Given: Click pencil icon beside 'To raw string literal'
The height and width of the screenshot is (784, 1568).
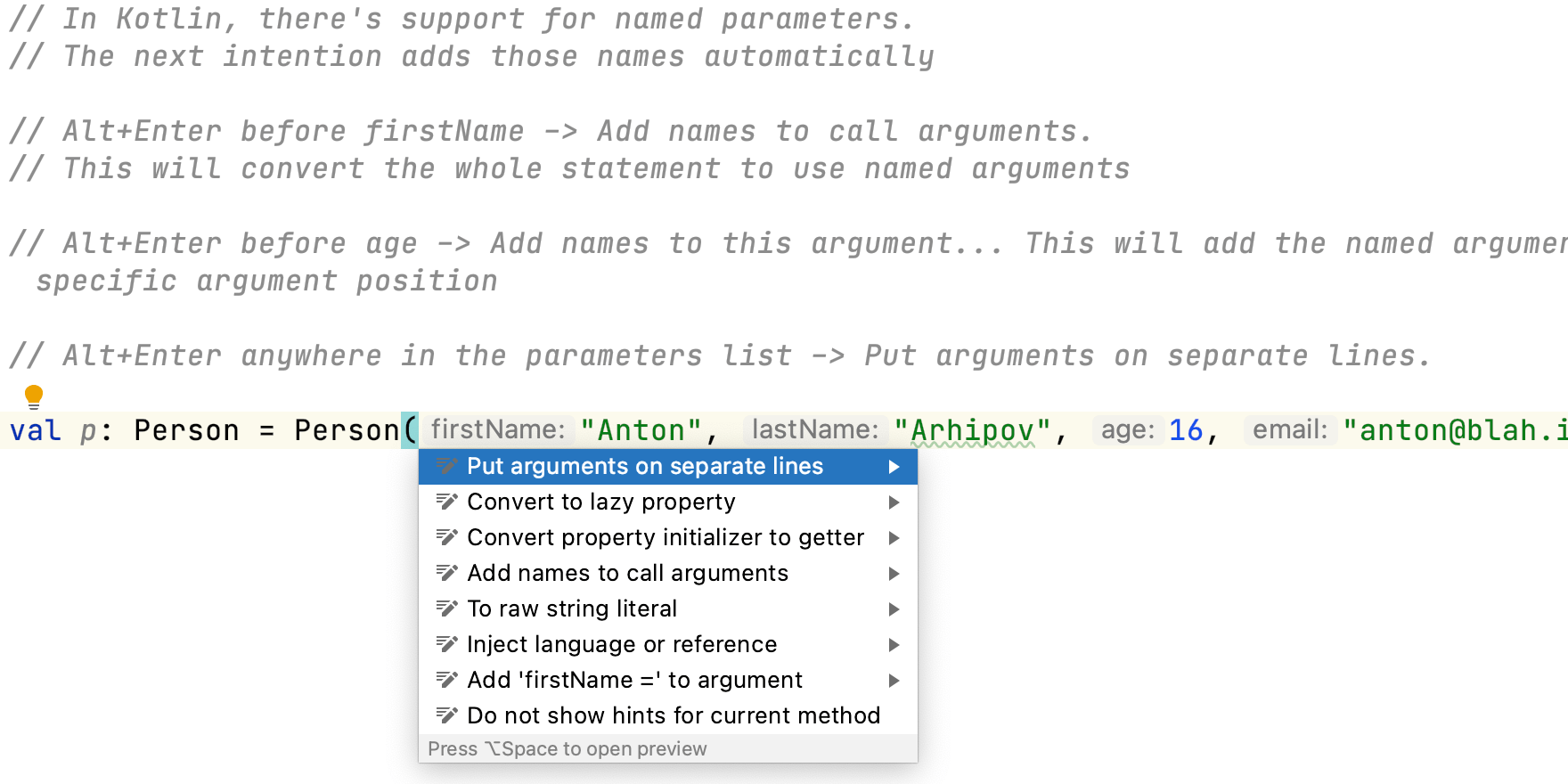Looking at the screenshot, I should pos(446,608).
